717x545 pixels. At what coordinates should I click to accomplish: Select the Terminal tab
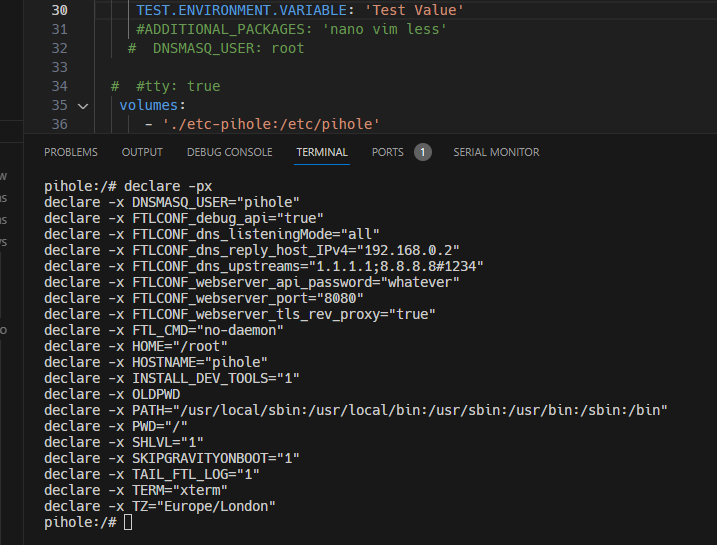[322, 152]
